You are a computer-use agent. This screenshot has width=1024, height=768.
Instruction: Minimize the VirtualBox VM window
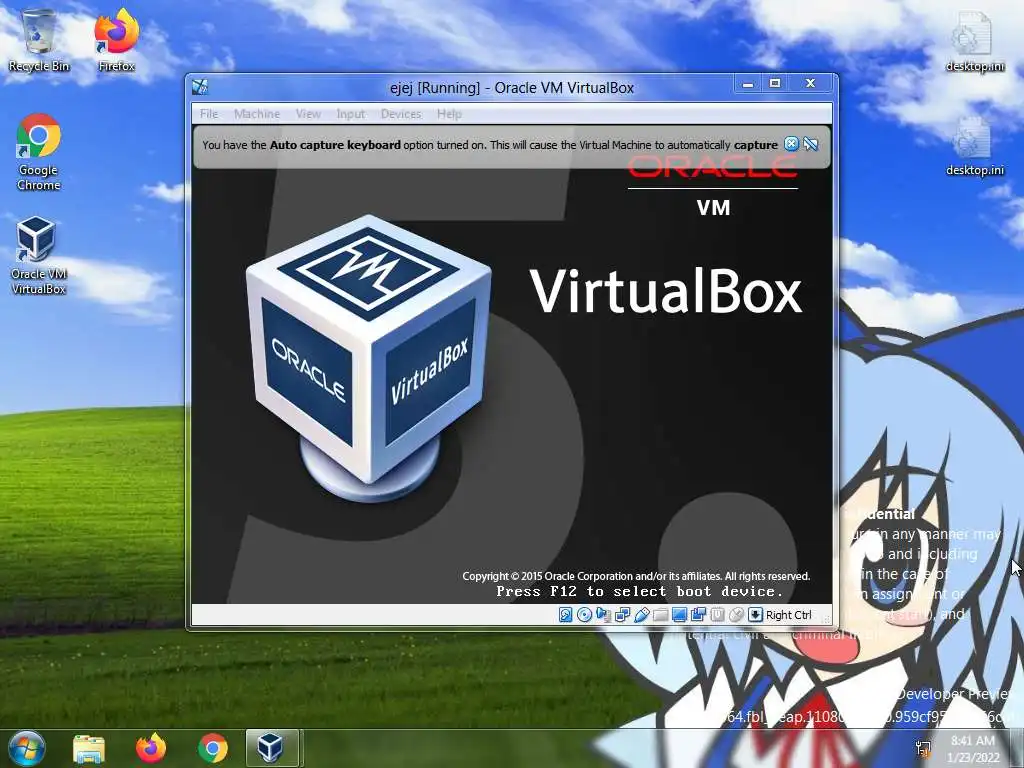[748, 84]
